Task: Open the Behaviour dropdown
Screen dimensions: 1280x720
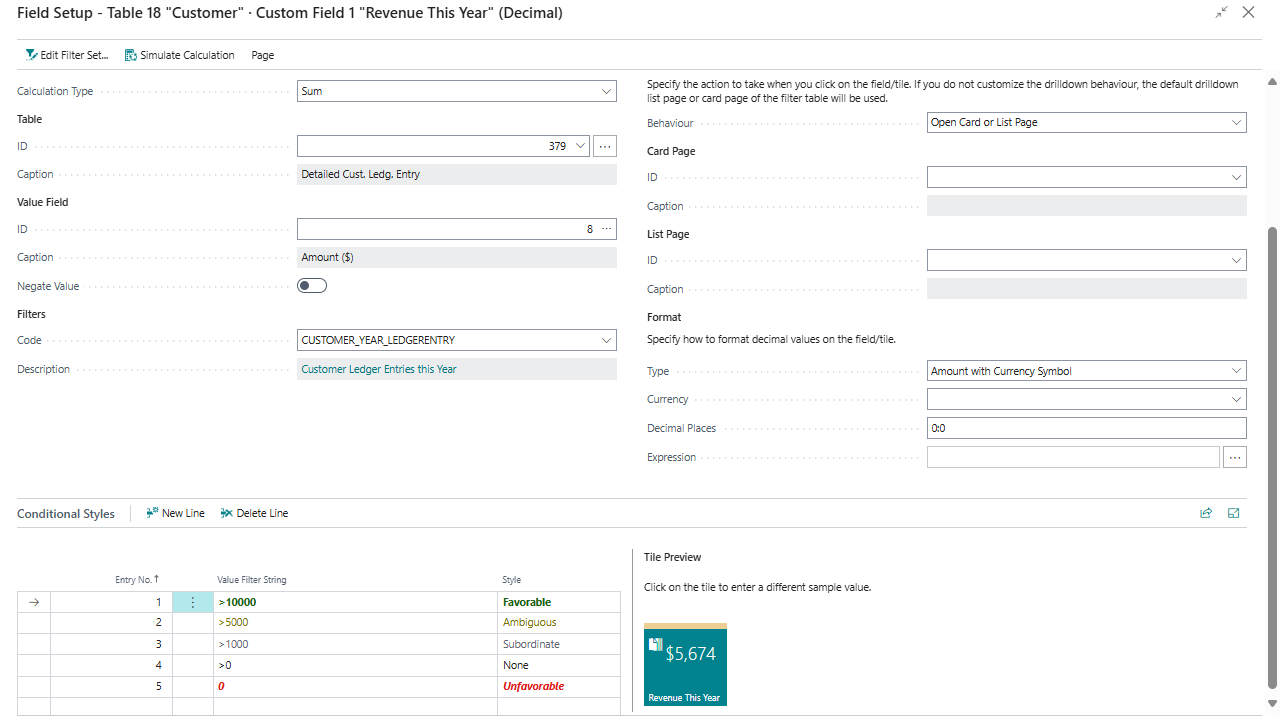Action: [x=1236, y=123]
